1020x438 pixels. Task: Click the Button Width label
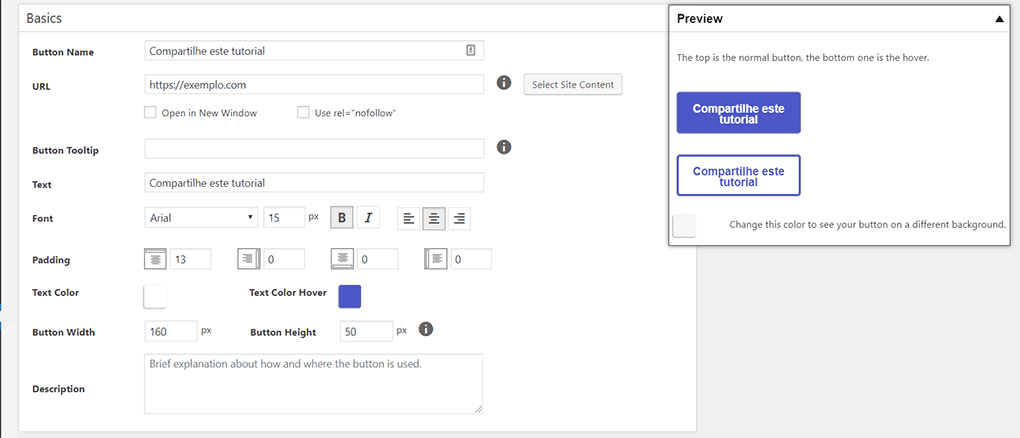pyautogui.click(x=64, y=332)
